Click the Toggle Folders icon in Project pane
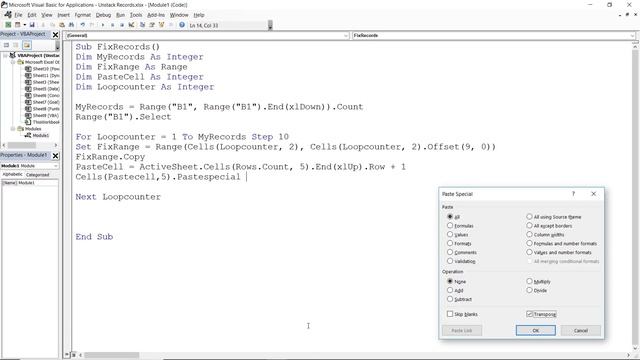Image resolution: width=640 pixels, height=360 pixels. click(x=27, y=45)
